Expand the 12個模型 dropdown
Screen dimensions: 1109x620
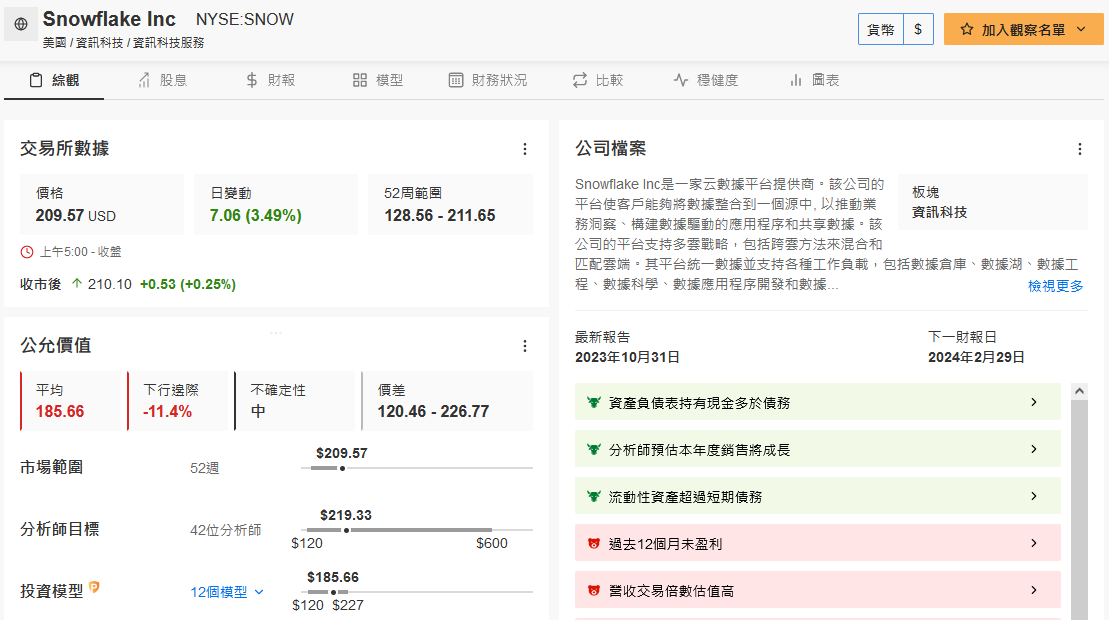[x=226, y=592]
